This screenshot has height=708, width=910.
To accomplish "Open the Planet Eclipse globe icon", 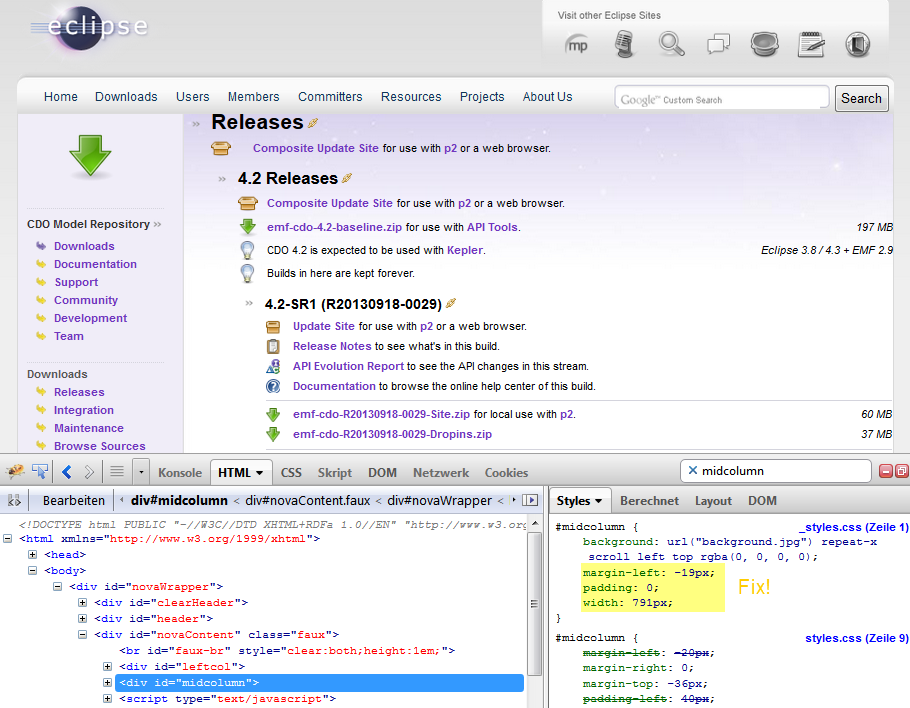I will pyautogui.click(x=764, y=44).
